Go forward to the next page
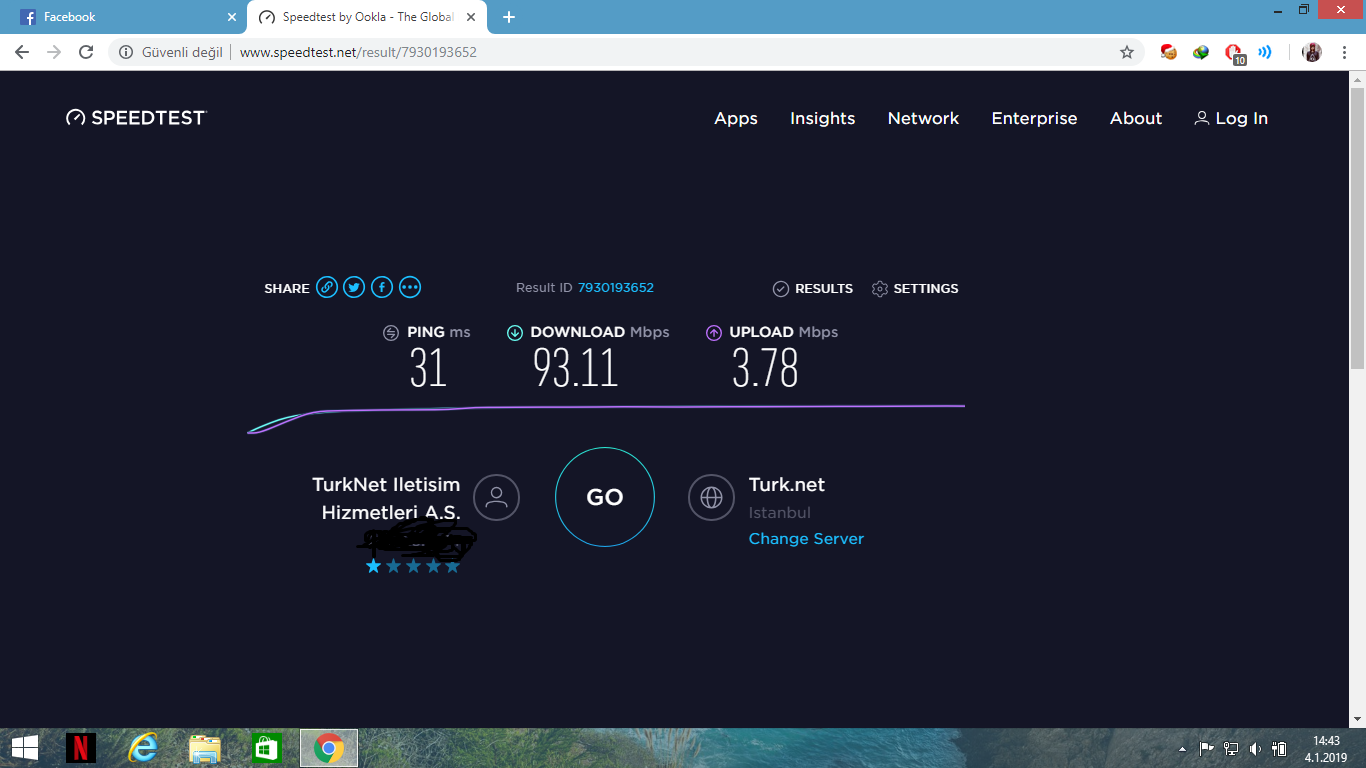Image resolution: width=1366 pixels, height=768 pixels. pyautogui.click(x=54, y=52)
